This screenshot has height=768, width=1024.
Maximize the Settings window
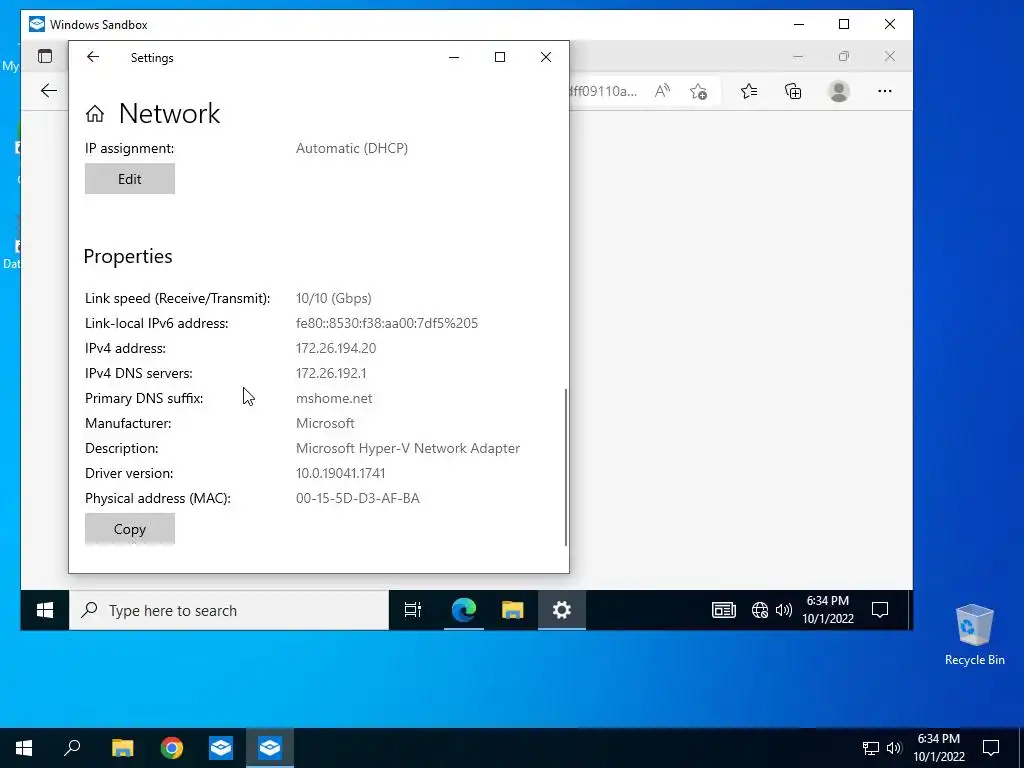pos(500,57)
